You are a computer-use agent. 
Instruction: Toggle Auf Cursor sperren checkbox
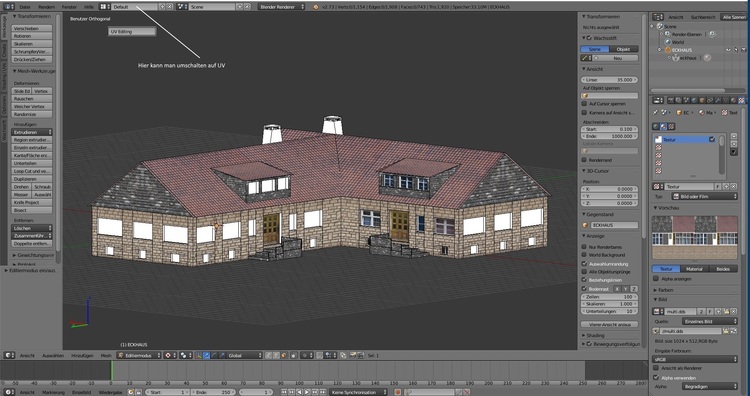click(584, 103)
